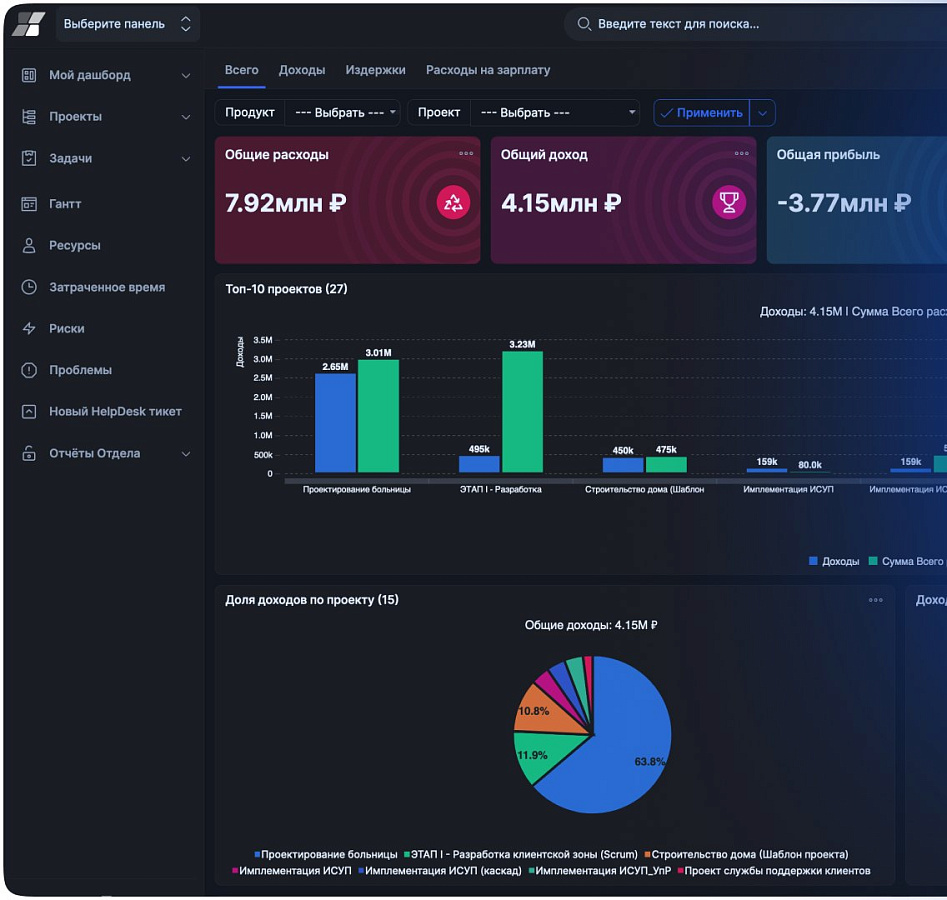Click the 2.65M blue bar
Image resolution: width=947 pixels, height=900 pixels.
tap(335, 423)
